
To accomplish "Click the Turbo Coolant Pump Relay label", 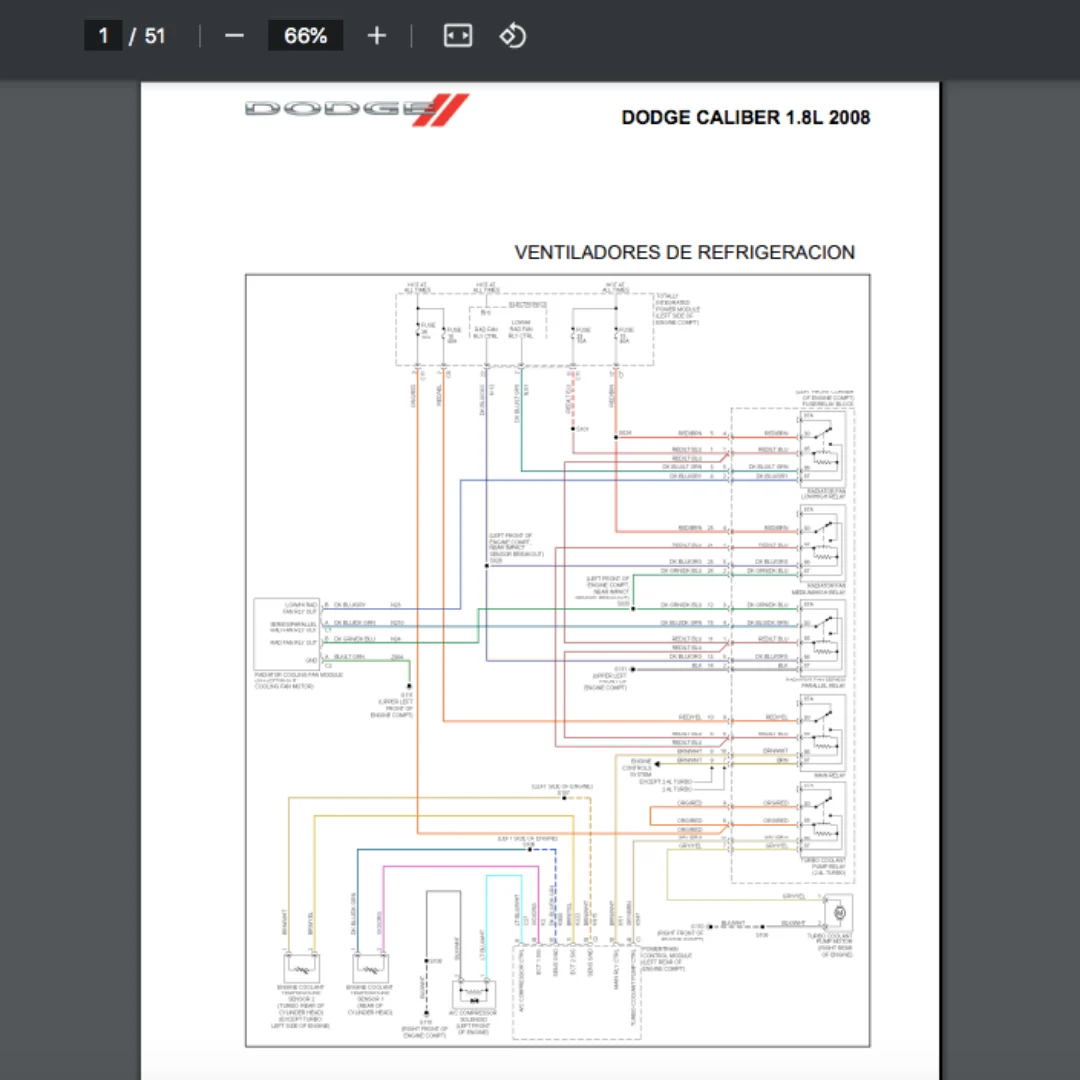I will 823,866.
